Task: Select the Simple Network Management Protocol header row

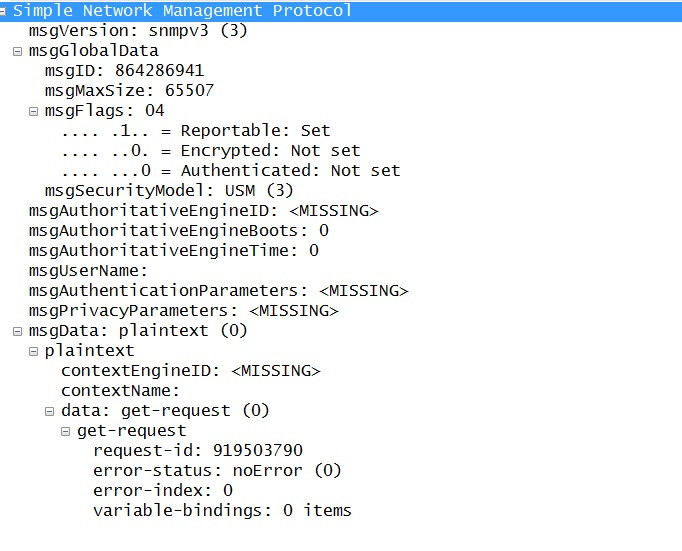Action: pos(182,11)
